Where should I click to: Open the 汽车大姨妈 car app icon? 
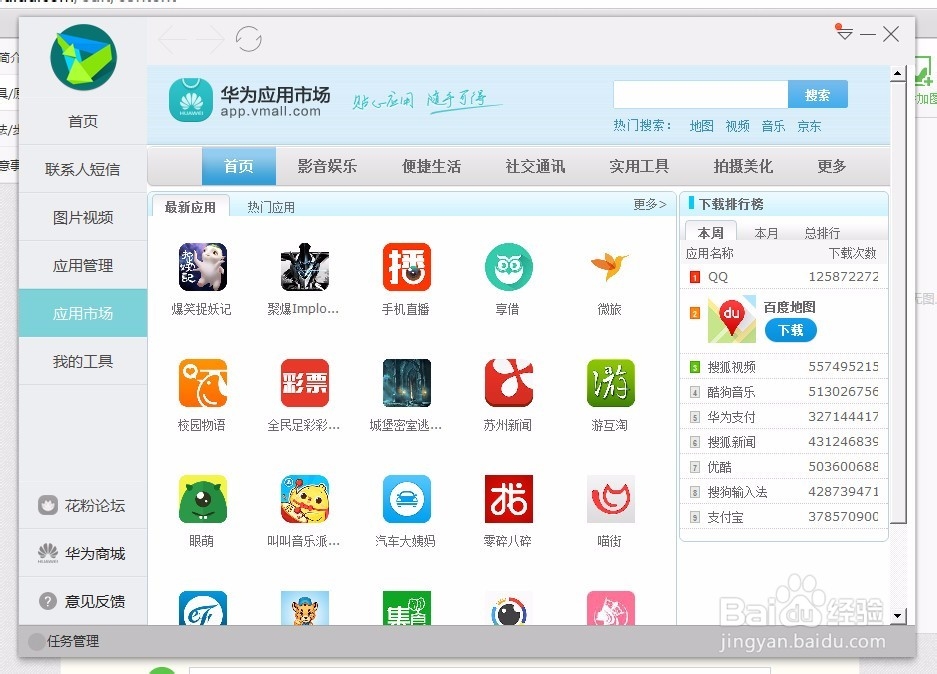[x=406, y=498]
